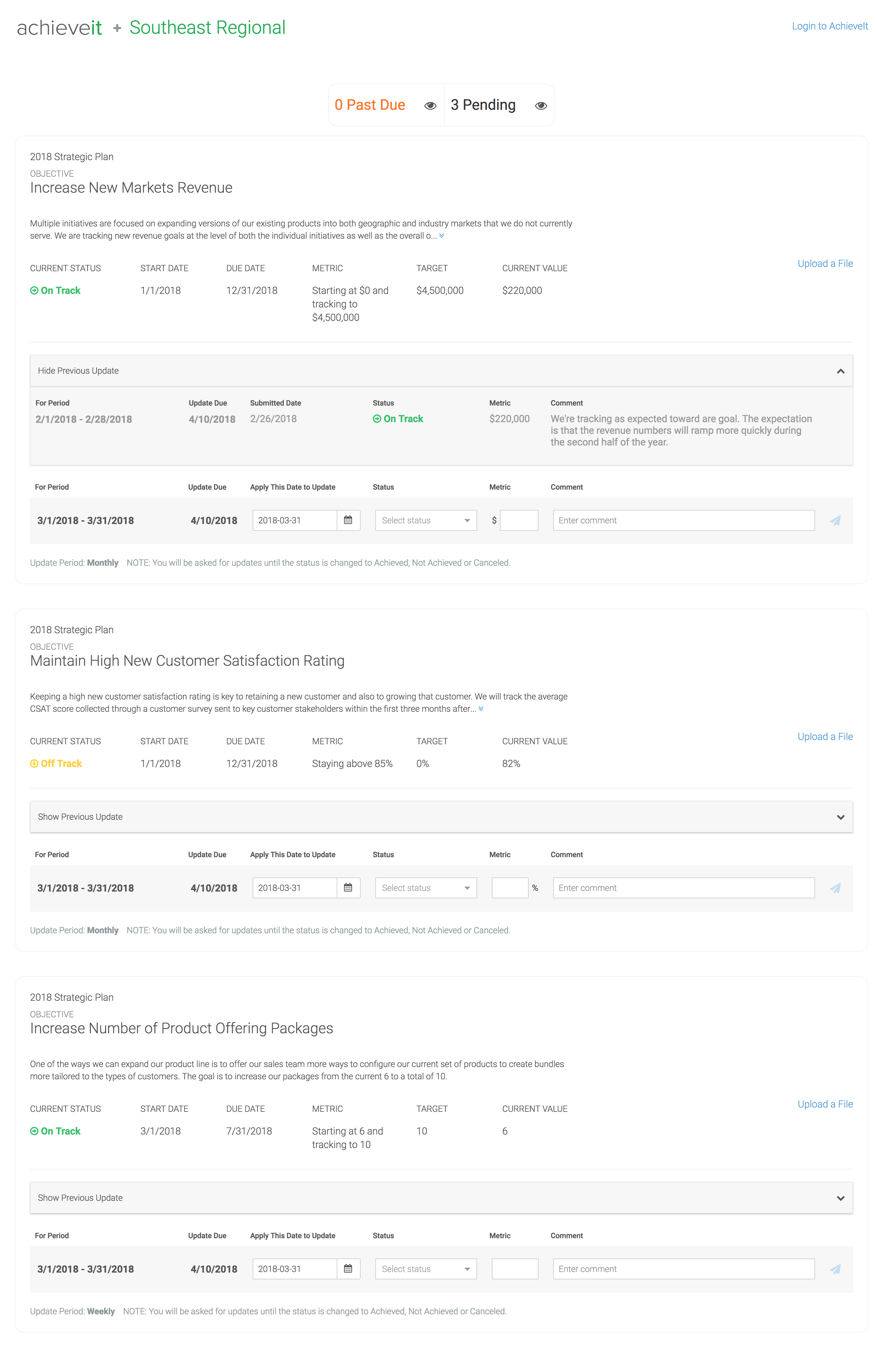Viewport: 877px width, 1372px height.
Task: Expand Show Previous Update for Product Offering Packages
Action: coord(441,1198)
